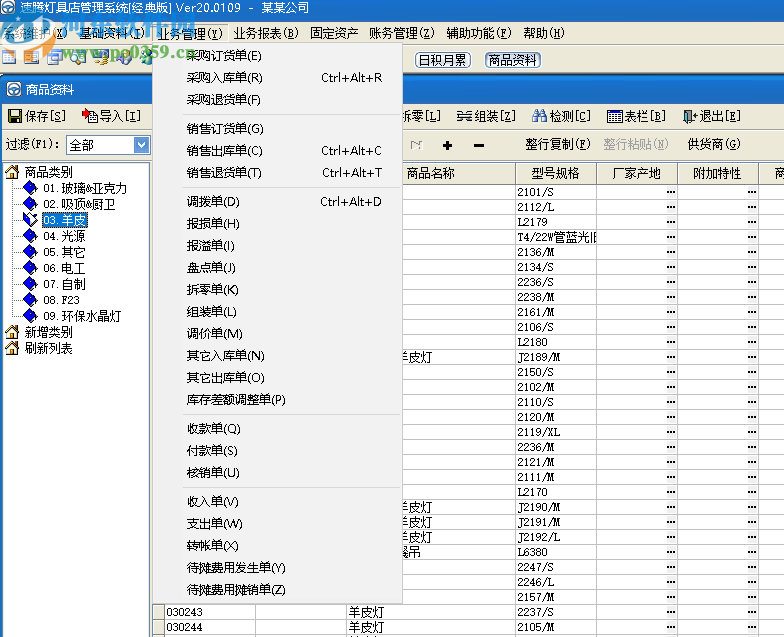Click the 商品资料 window title icon
The image size is (784, 637).
[x=14, y=90]
